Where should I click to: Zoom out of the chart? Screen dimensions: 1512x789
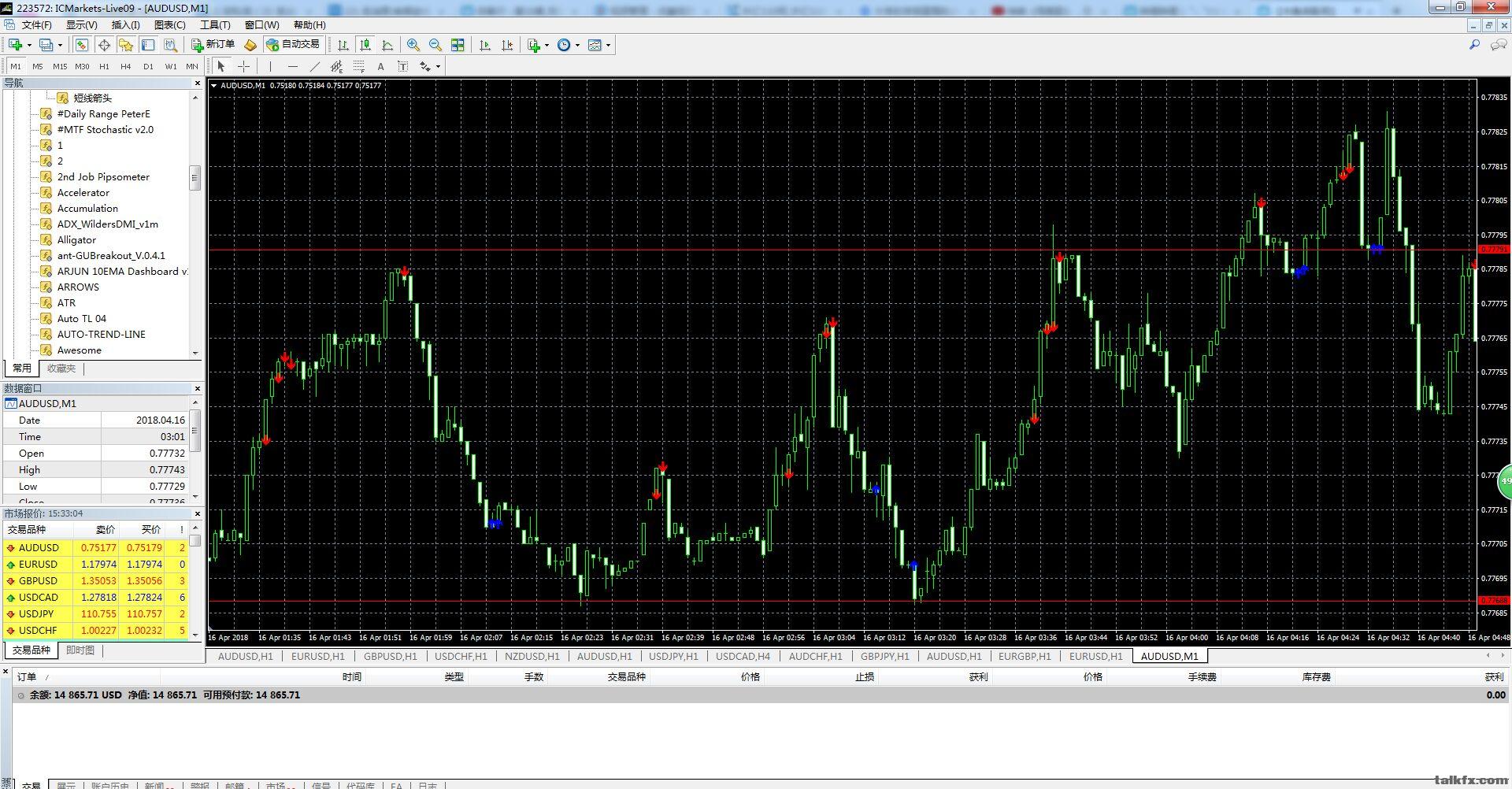(435, 45)
